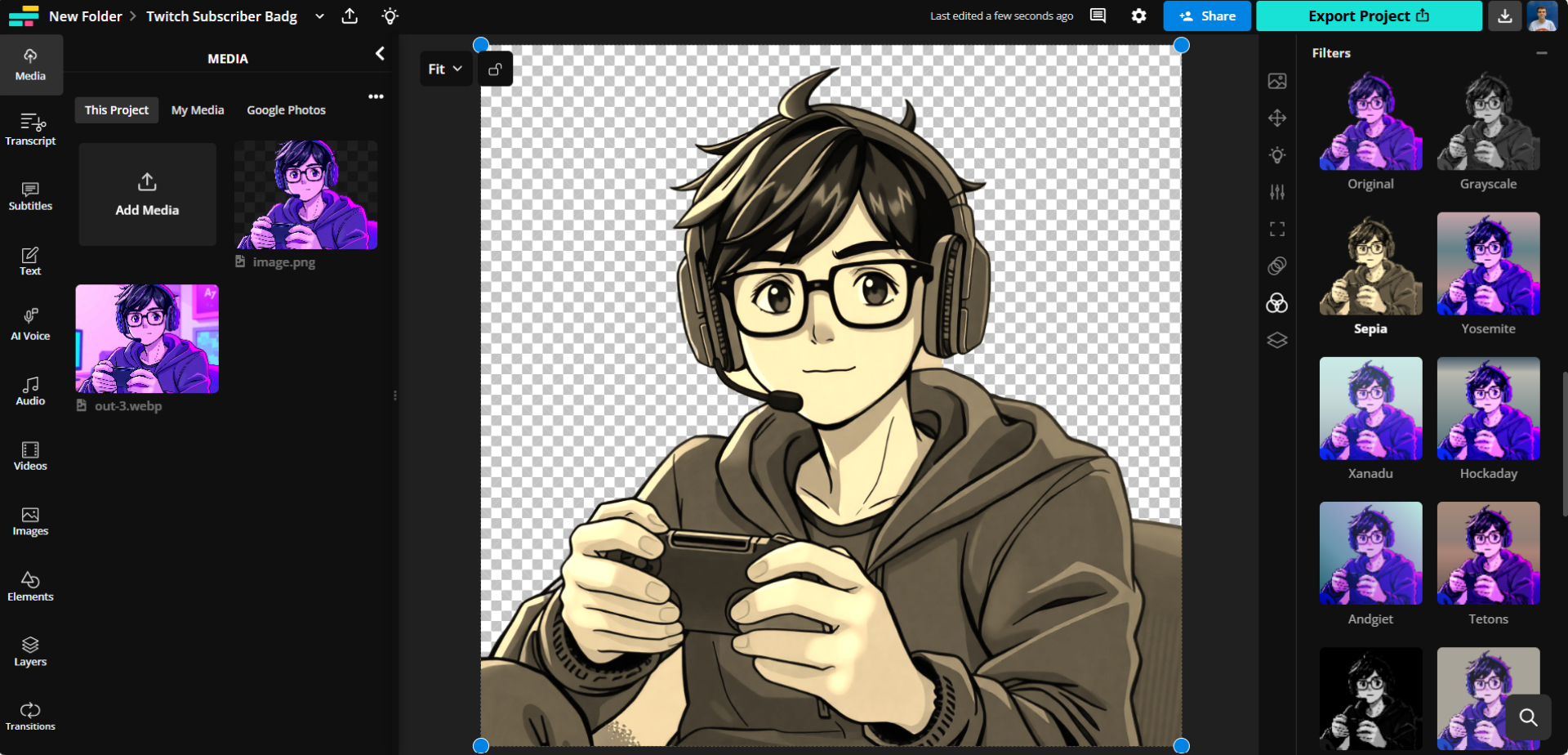This screenshot has width=1568, height=755.
Task: Click Add Media to upload a file
Action: pos(147,194)
